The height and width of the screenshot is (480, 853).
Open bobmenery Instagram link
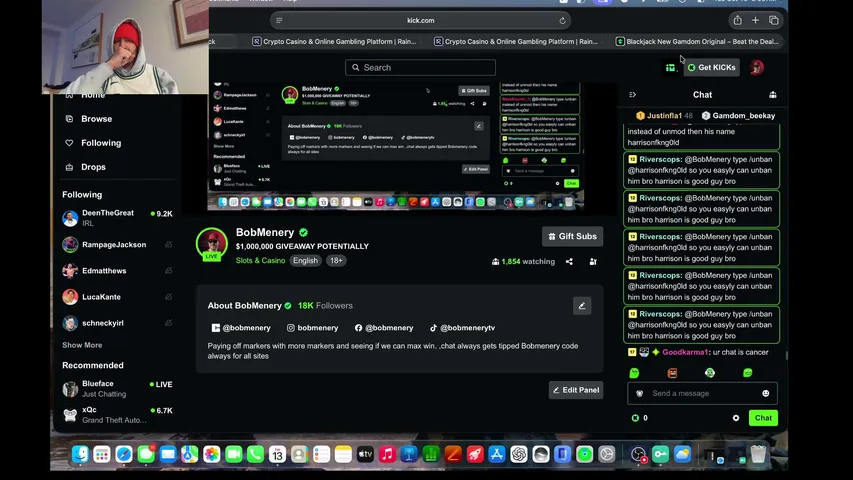coord(313,328)
